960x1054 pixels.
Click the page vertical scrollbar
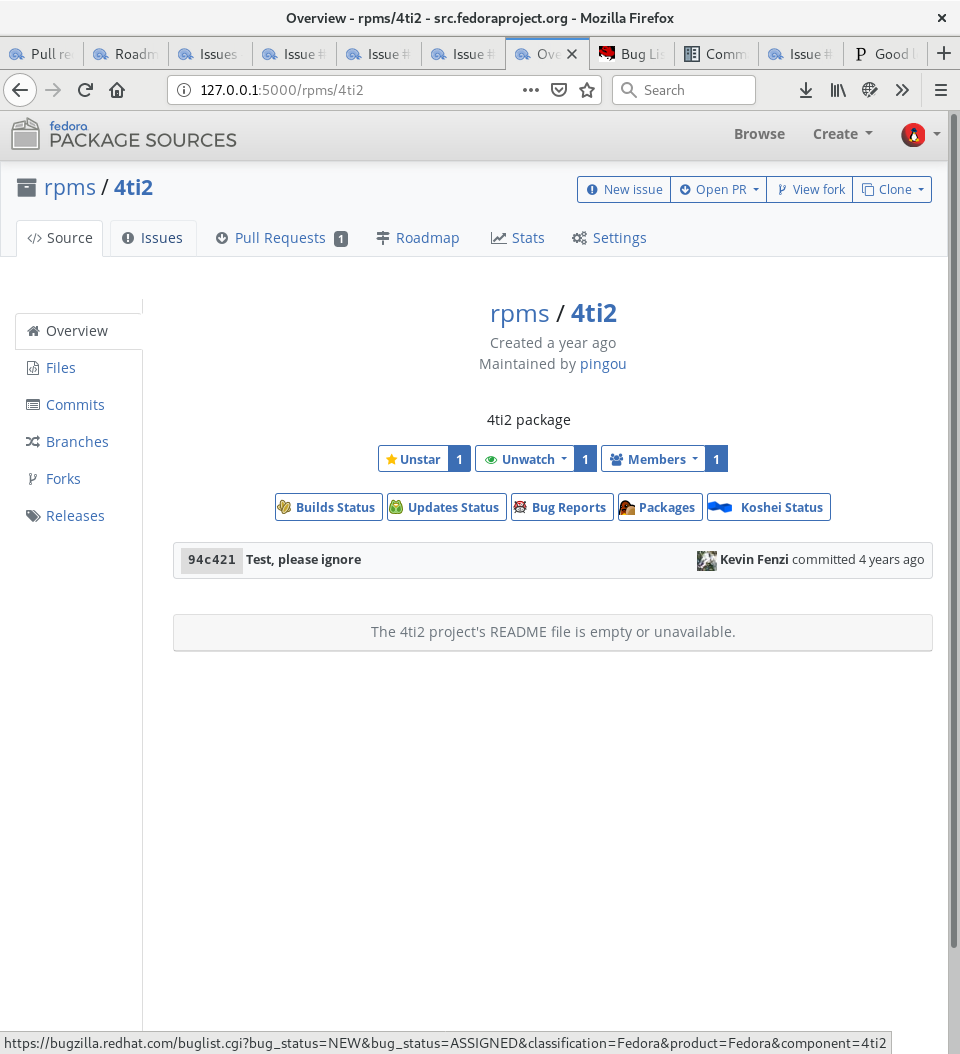[x=953, y=531]
